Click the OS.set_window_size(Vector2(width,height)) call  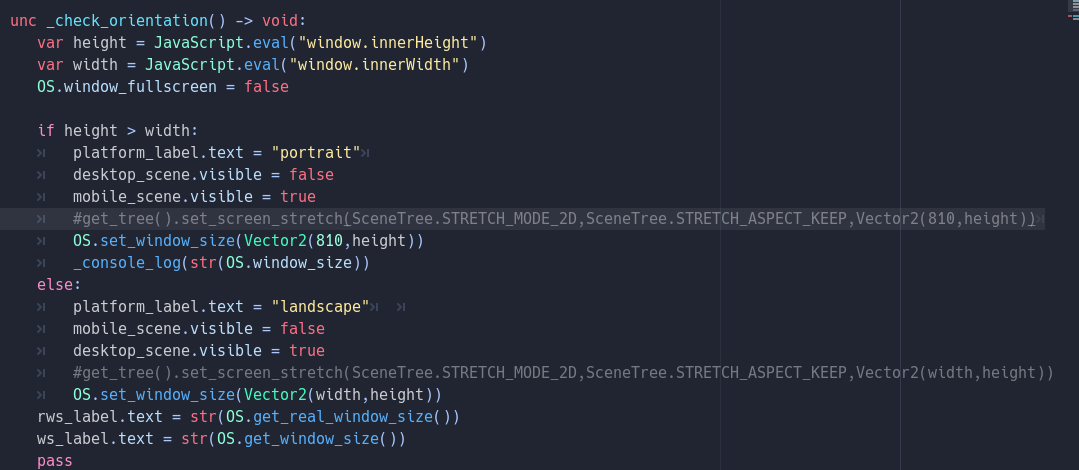(x=257, y=395)
